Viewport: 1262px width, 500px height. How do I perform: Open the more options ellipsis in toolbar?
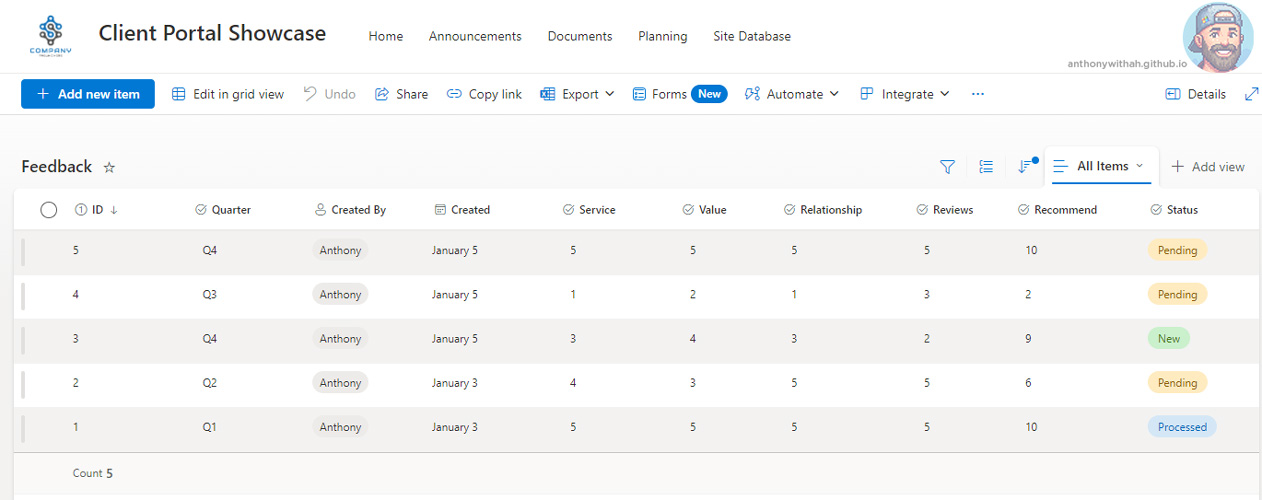point(978,94)
